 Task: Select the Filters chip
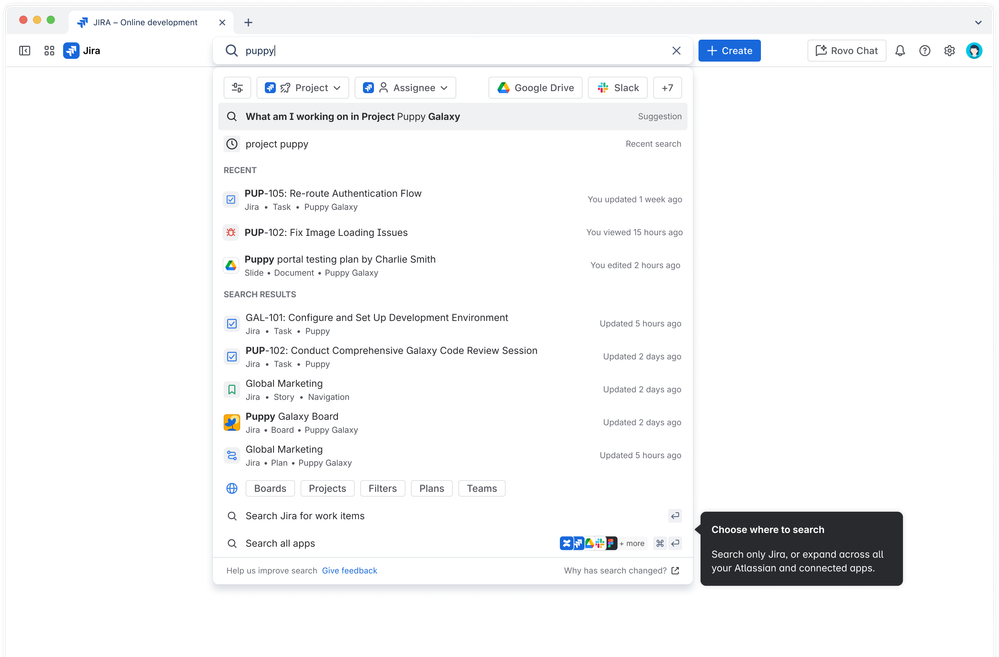click(x=382, y=489)
